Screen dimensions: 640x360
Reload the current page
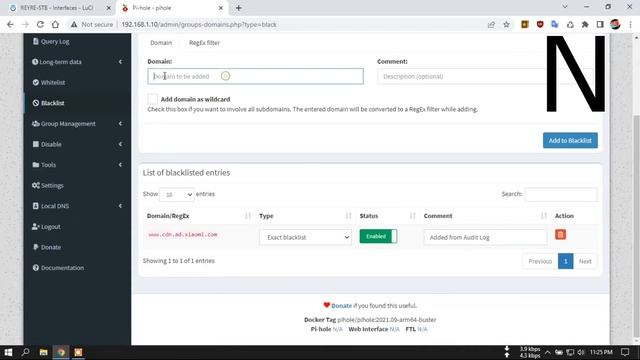(40, 24)
